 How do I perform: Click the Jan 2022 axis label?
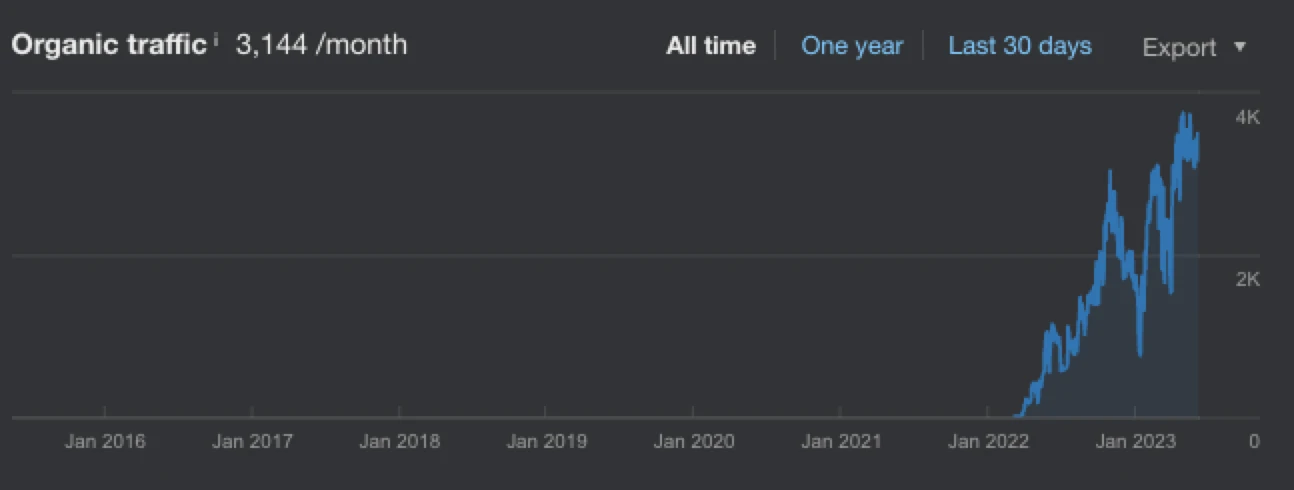[988, 441]
